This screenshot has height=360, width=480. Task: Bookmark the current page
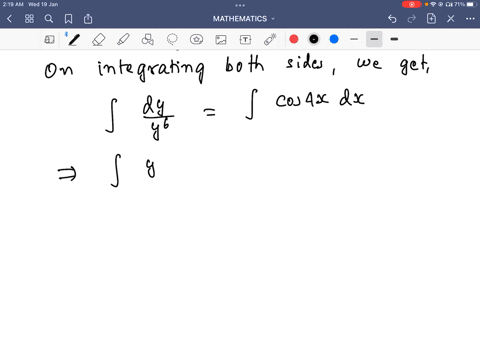(68, 19)
